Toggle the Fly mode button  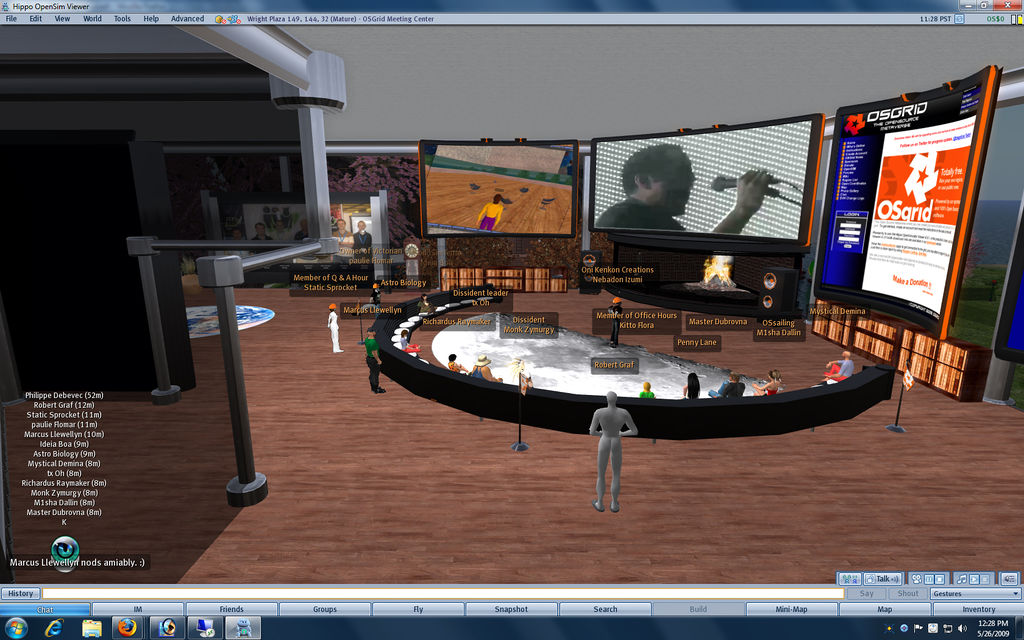418,609
